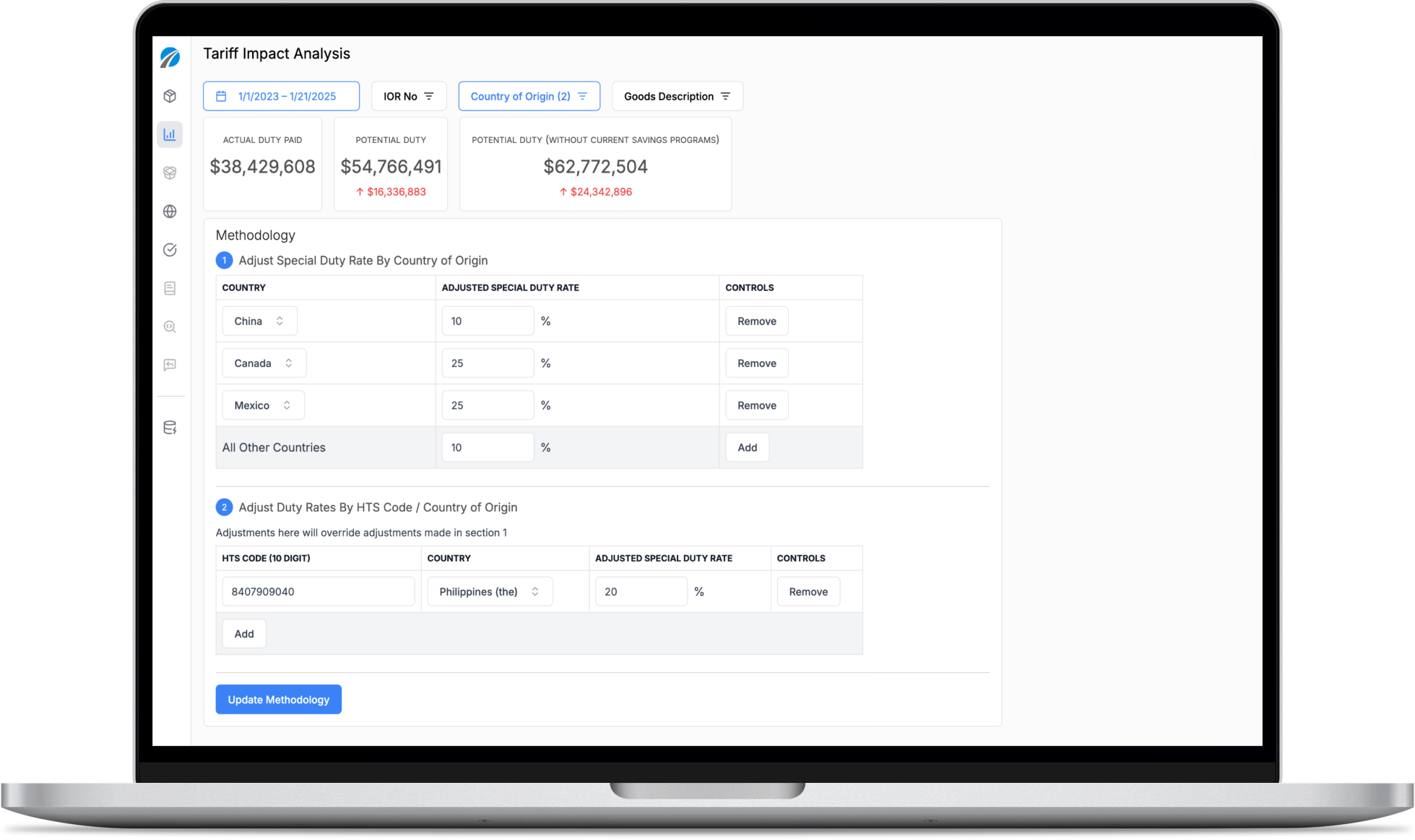Screen dimensions: 1415x840
Task: Click the $62,772,504 potential duty value
Action: (596, 167)
